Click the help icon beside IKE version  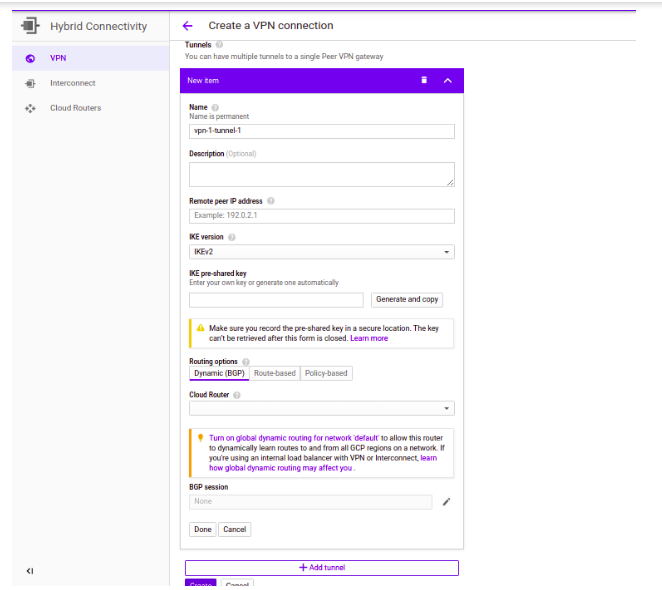(x=232, y=237)
